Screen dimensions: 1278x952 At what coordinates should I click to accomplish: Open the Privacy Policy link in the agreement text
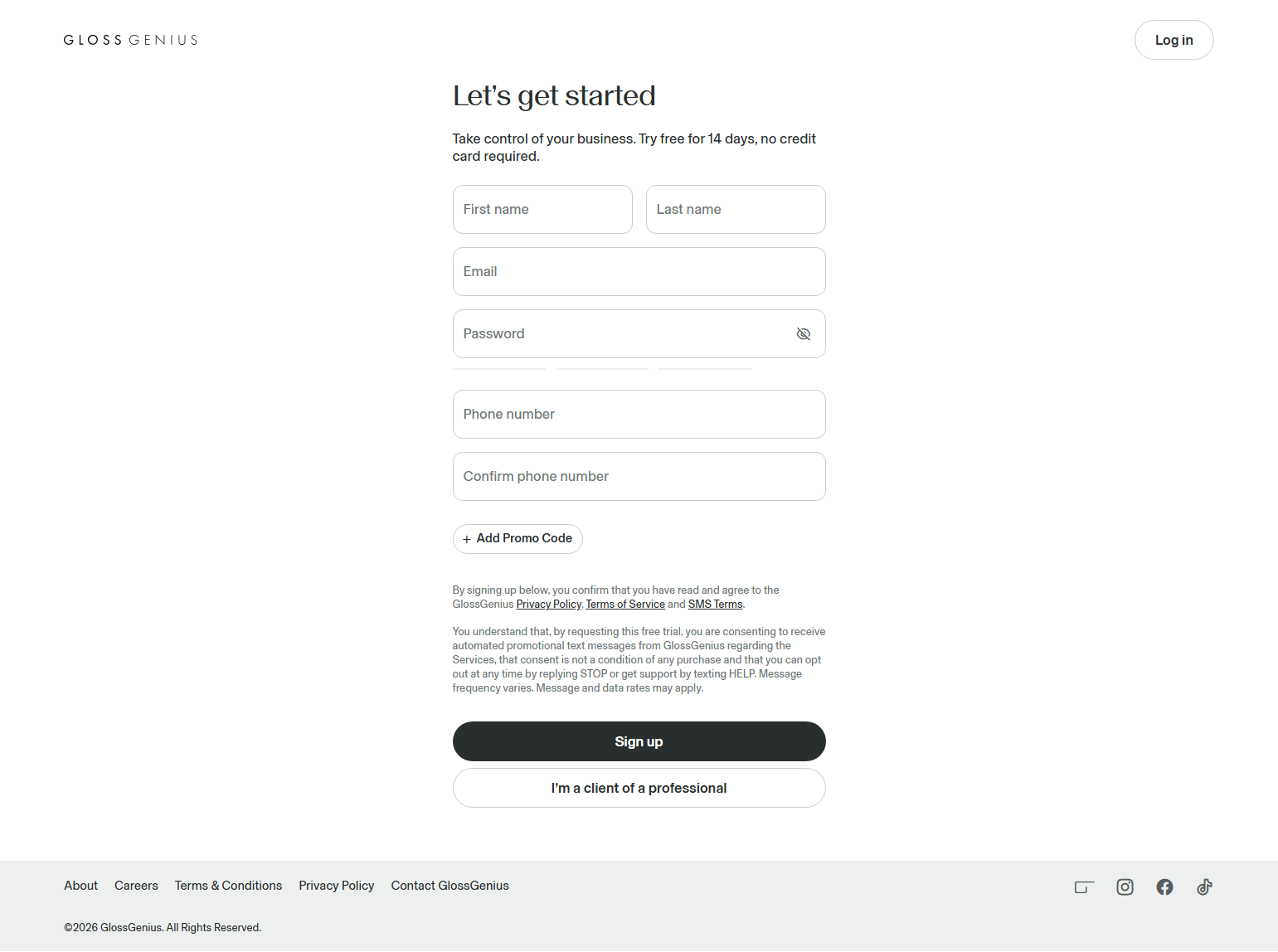pos(548,604)
